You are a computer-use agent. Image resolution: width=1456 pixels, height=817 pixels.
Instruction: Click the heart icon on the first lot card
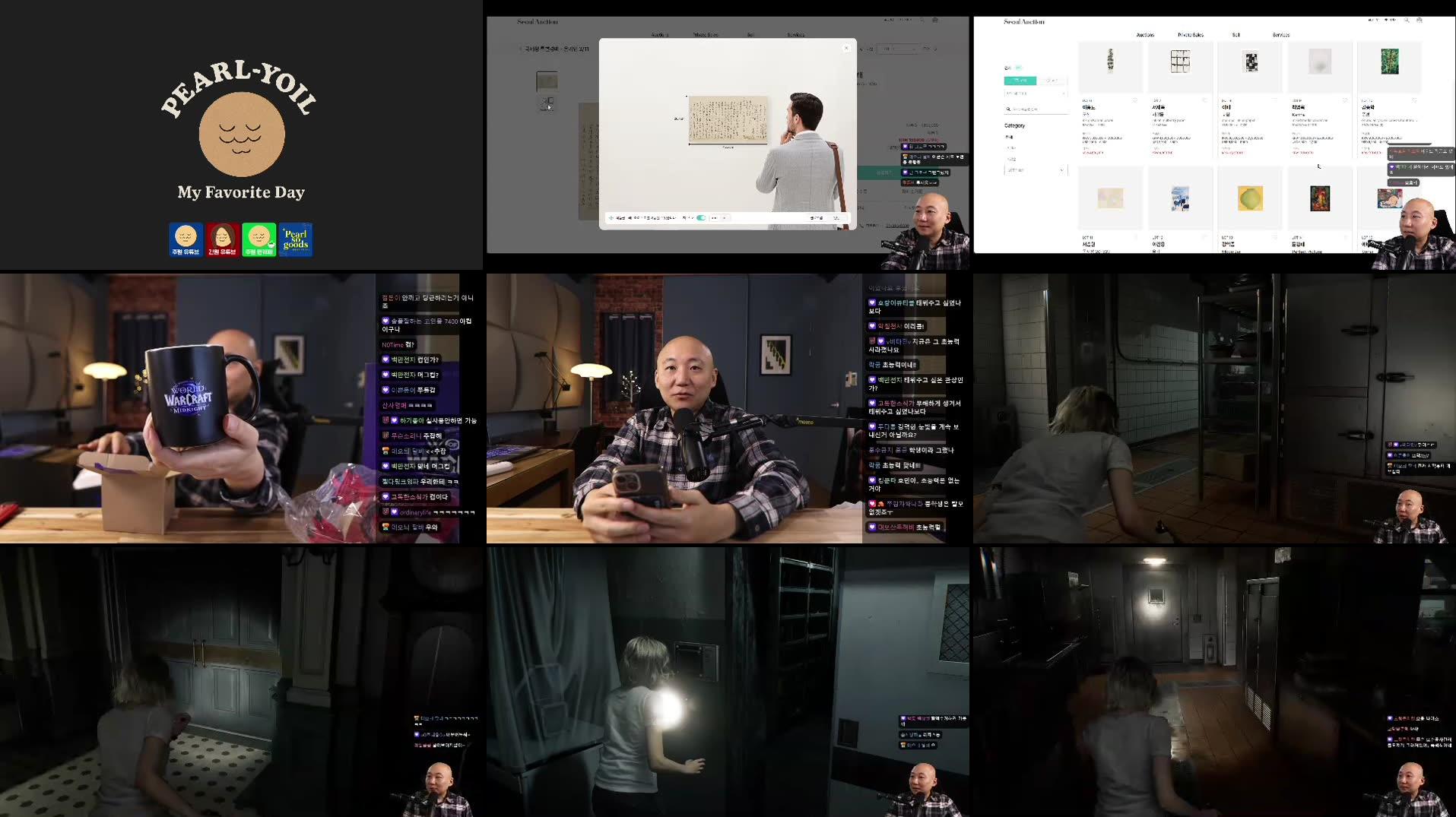tap(1134, 100)
